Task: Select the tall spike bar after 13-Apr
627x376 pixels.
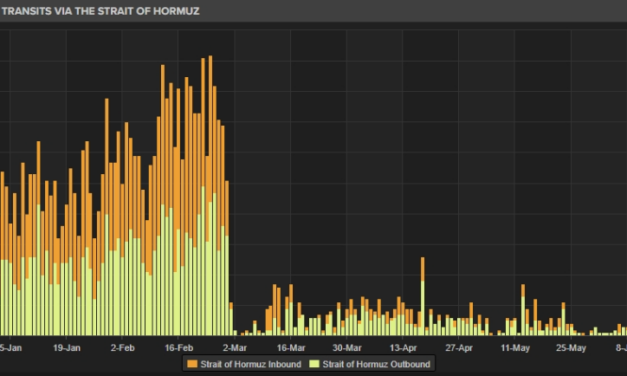Action: click(423, 296)
